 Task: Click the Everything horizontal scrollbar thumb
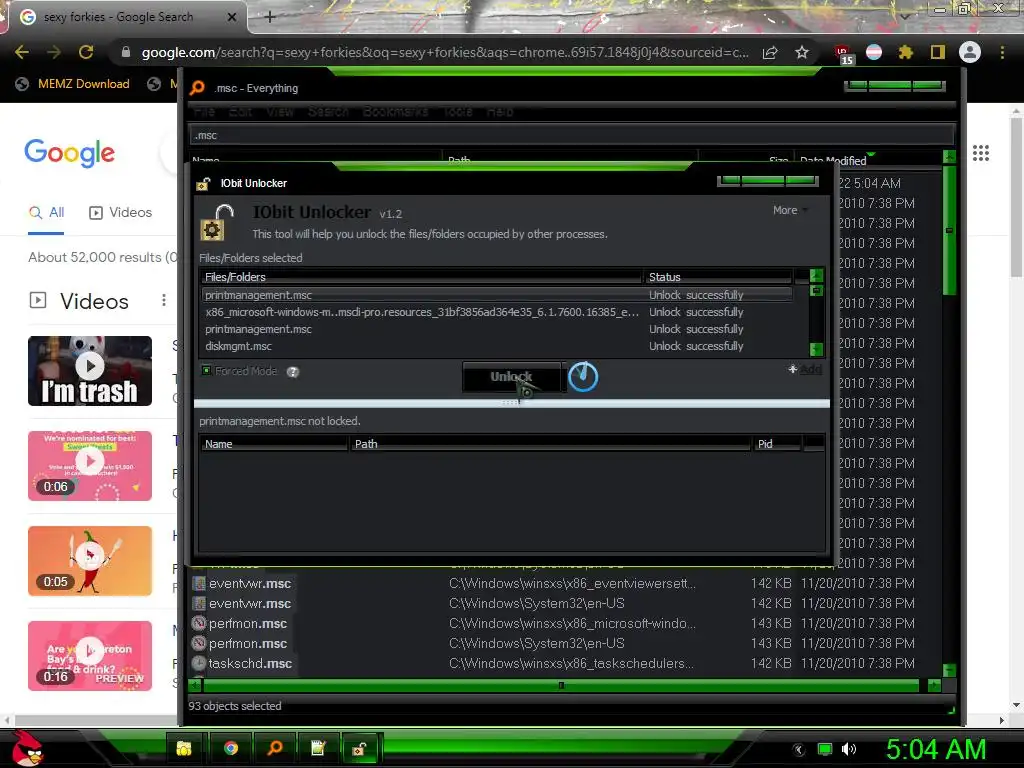[x=562, y=685]
